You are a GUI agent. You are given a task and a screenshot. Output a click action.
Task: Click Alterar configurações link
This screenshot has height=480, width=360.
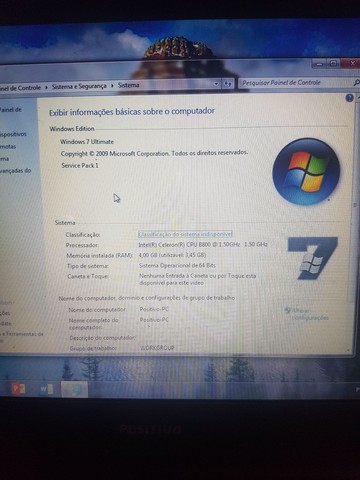coord(307,314)
